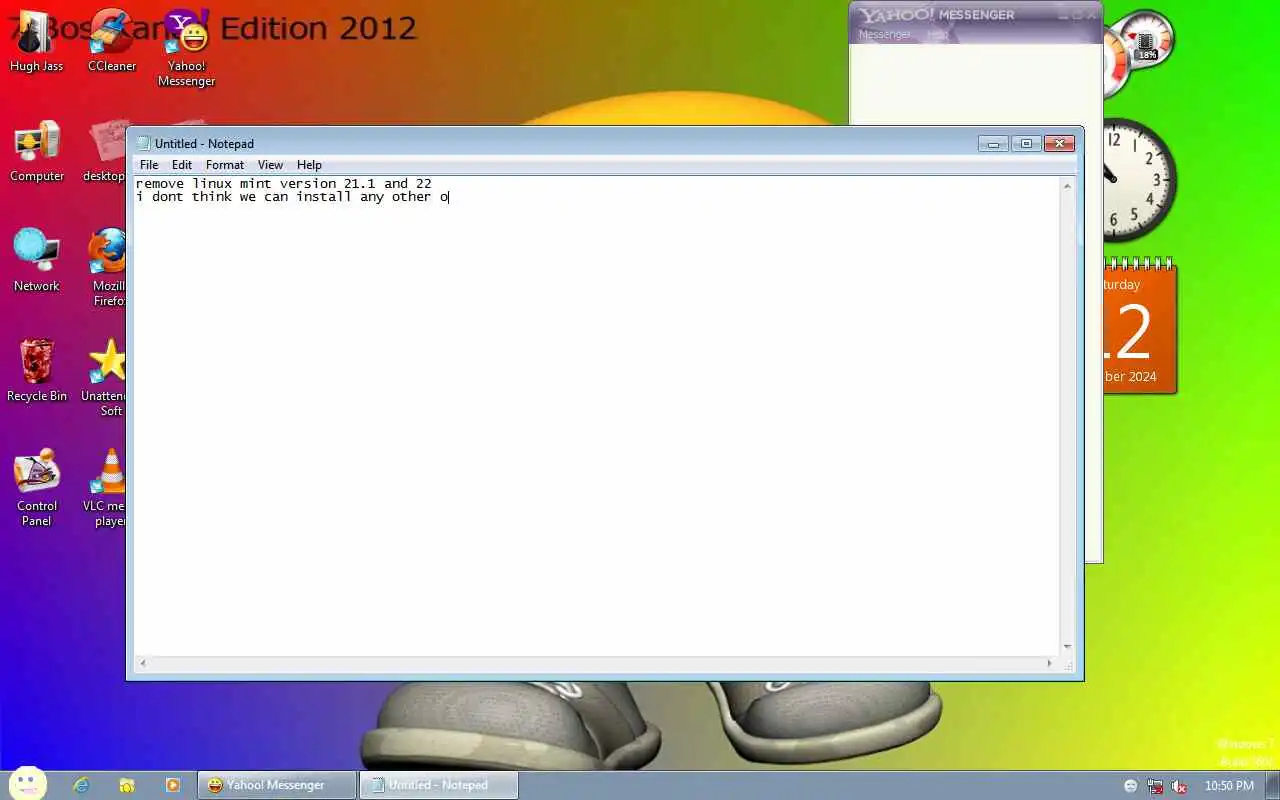The width and height of the screenshot is (1280, 800).
Task: Switch to Yahoo! Messenger taskbar button
Action: point(277,785)
